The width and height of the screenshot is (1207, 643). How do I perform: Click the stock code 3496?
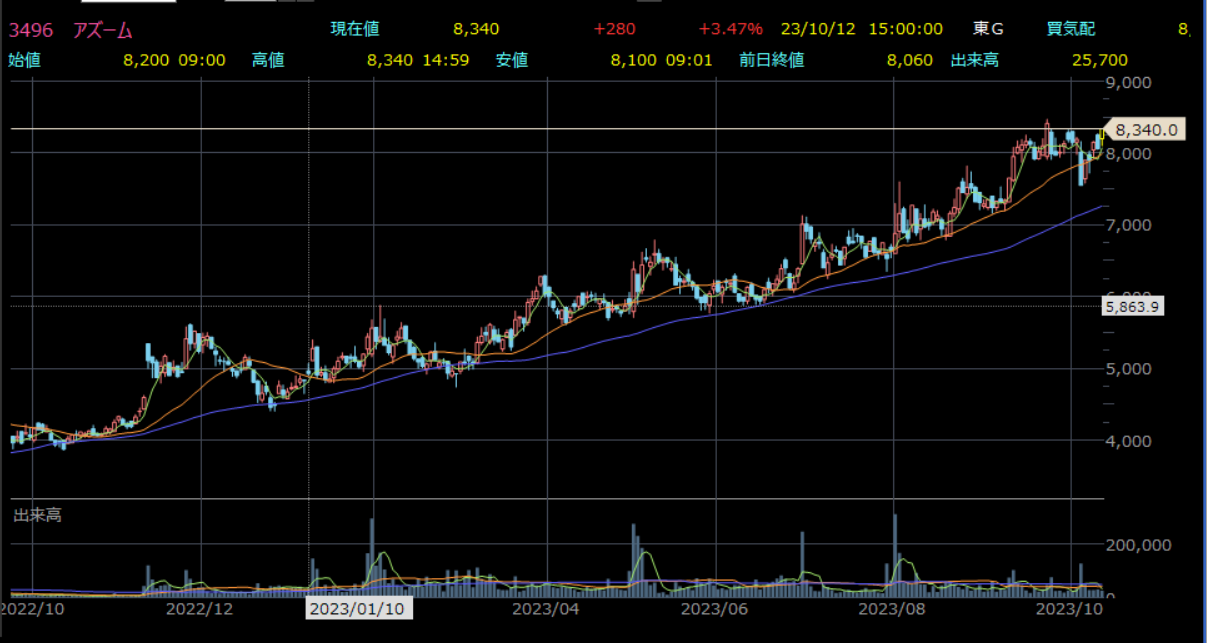(30, 29)
